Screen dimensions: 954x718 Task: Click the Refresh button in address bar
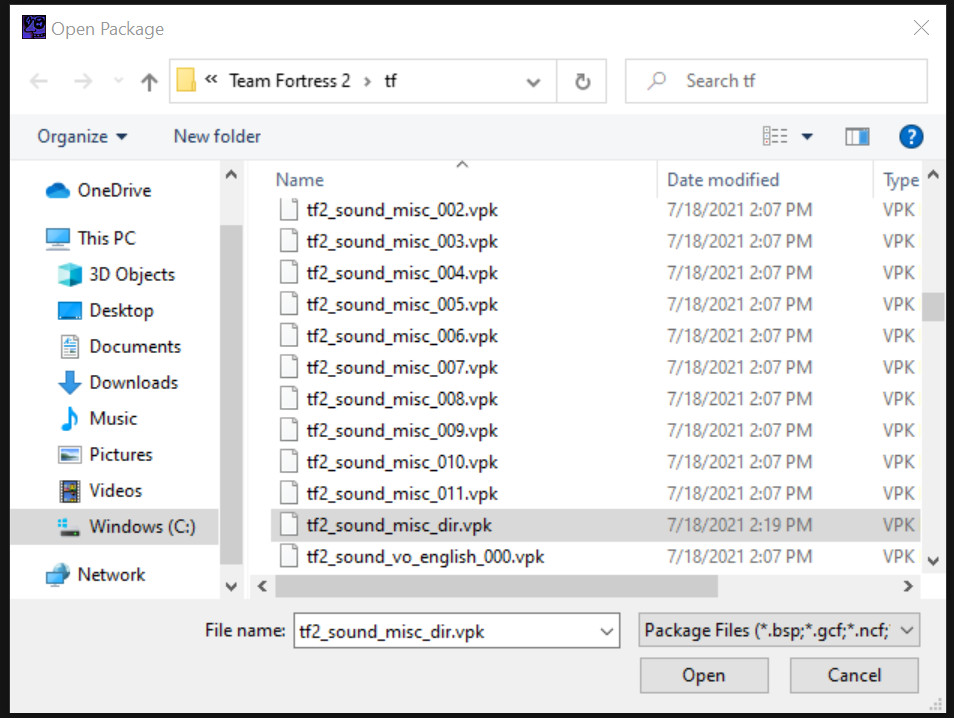tap(582, 82)
